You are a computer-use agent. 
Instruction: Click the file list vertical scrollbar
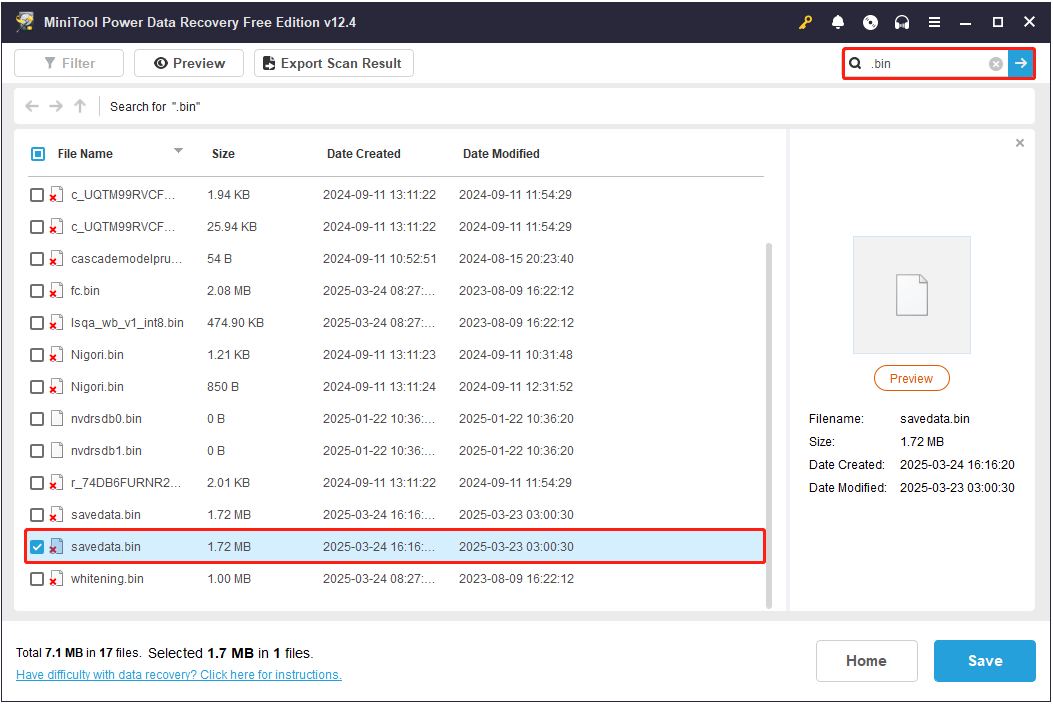tap(768, 420)
